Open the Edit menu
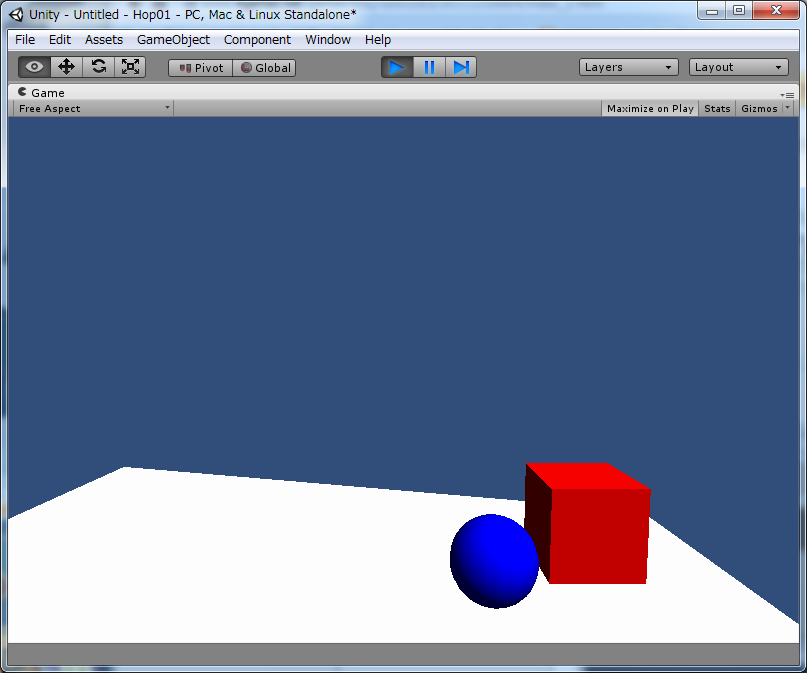 click(60, 40)
